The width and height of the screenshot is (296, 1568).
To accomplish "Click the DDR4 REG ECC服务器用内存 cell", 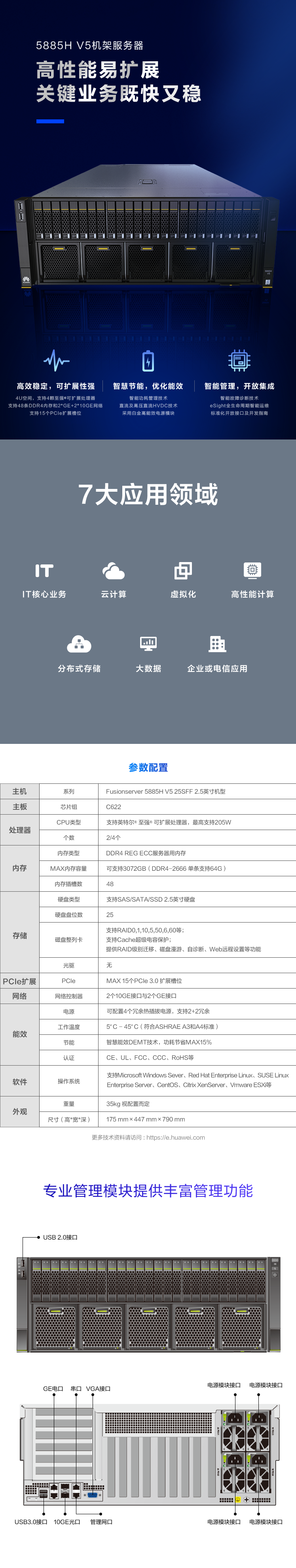I will (197, 853).
